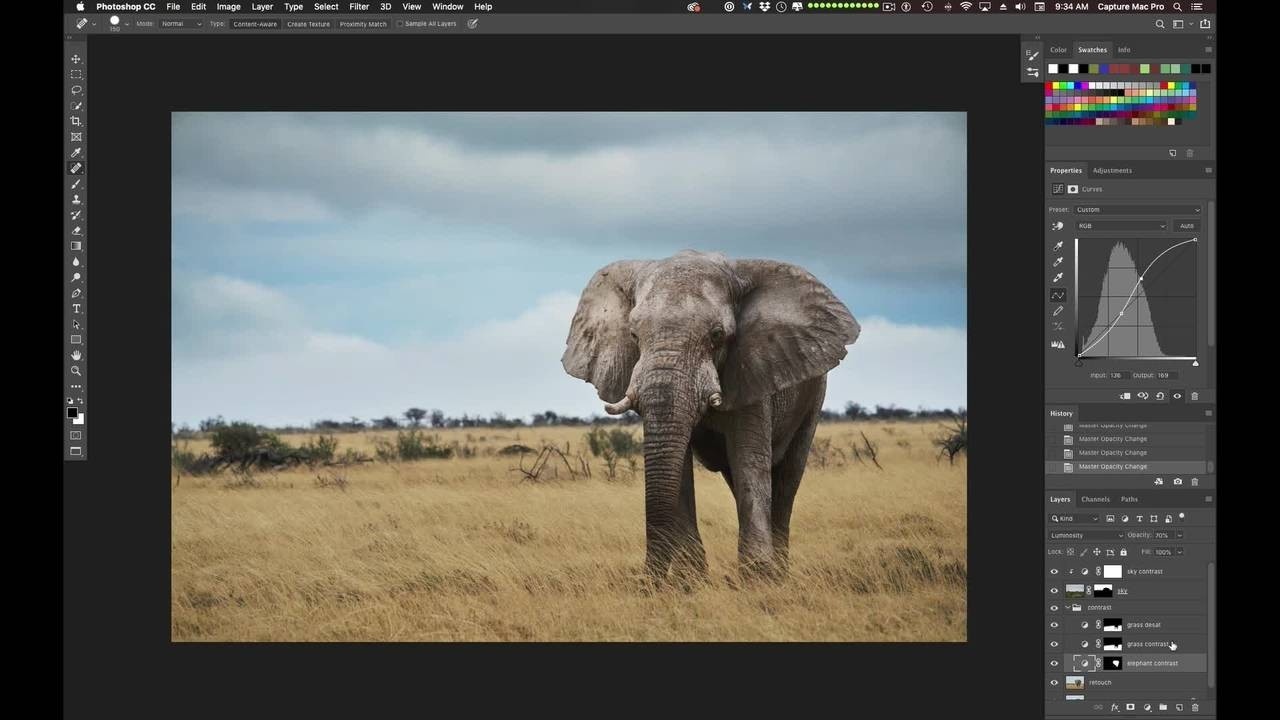
Task: Open the Luminosity blend mode dropdown
Action: [x=1085, y=535]
